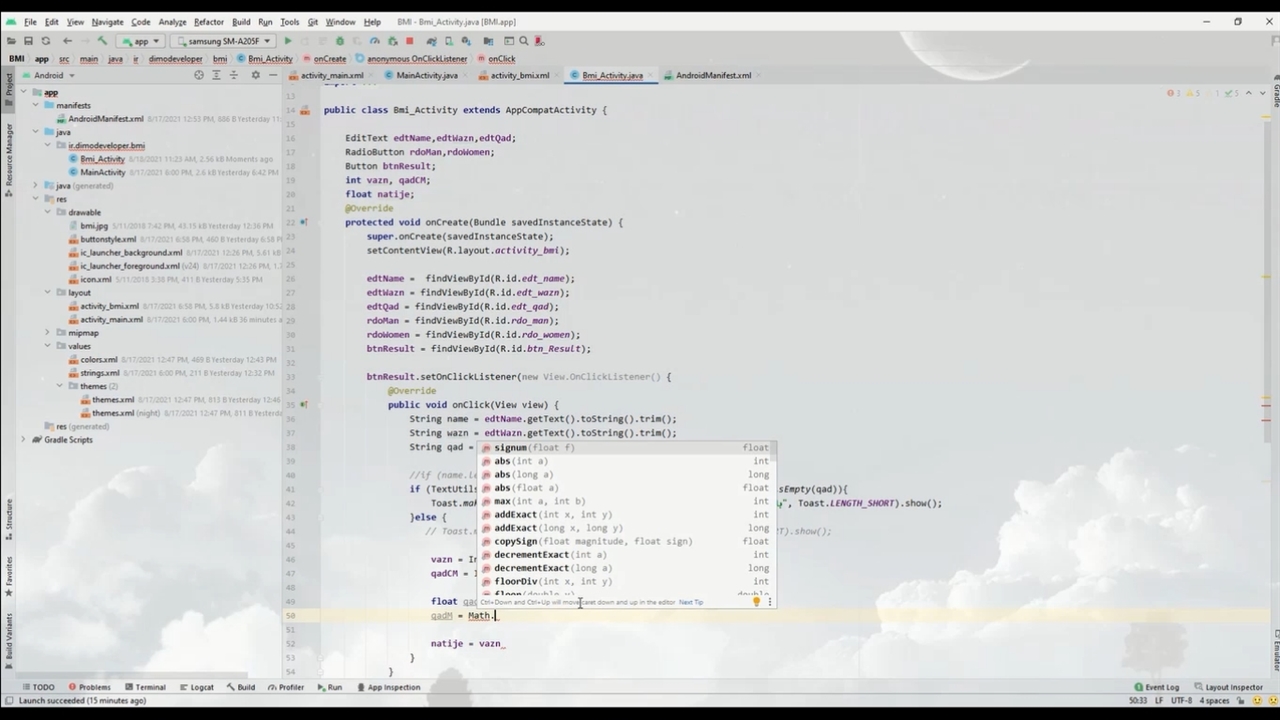The image size is (1280, 720).
Task: Open Search Everywhere magnifier icon
Action: coord(523,41)
